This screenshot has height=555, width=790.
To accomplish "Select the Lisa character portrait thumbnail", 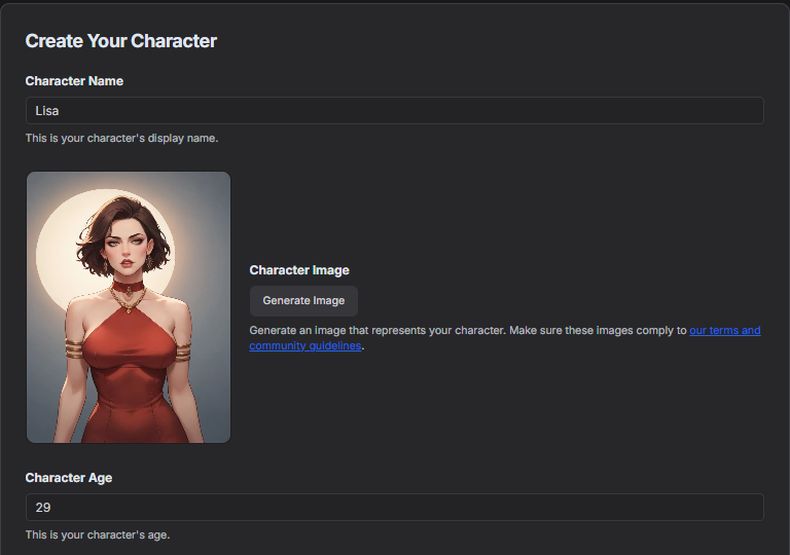I will (x=128, y=307).
